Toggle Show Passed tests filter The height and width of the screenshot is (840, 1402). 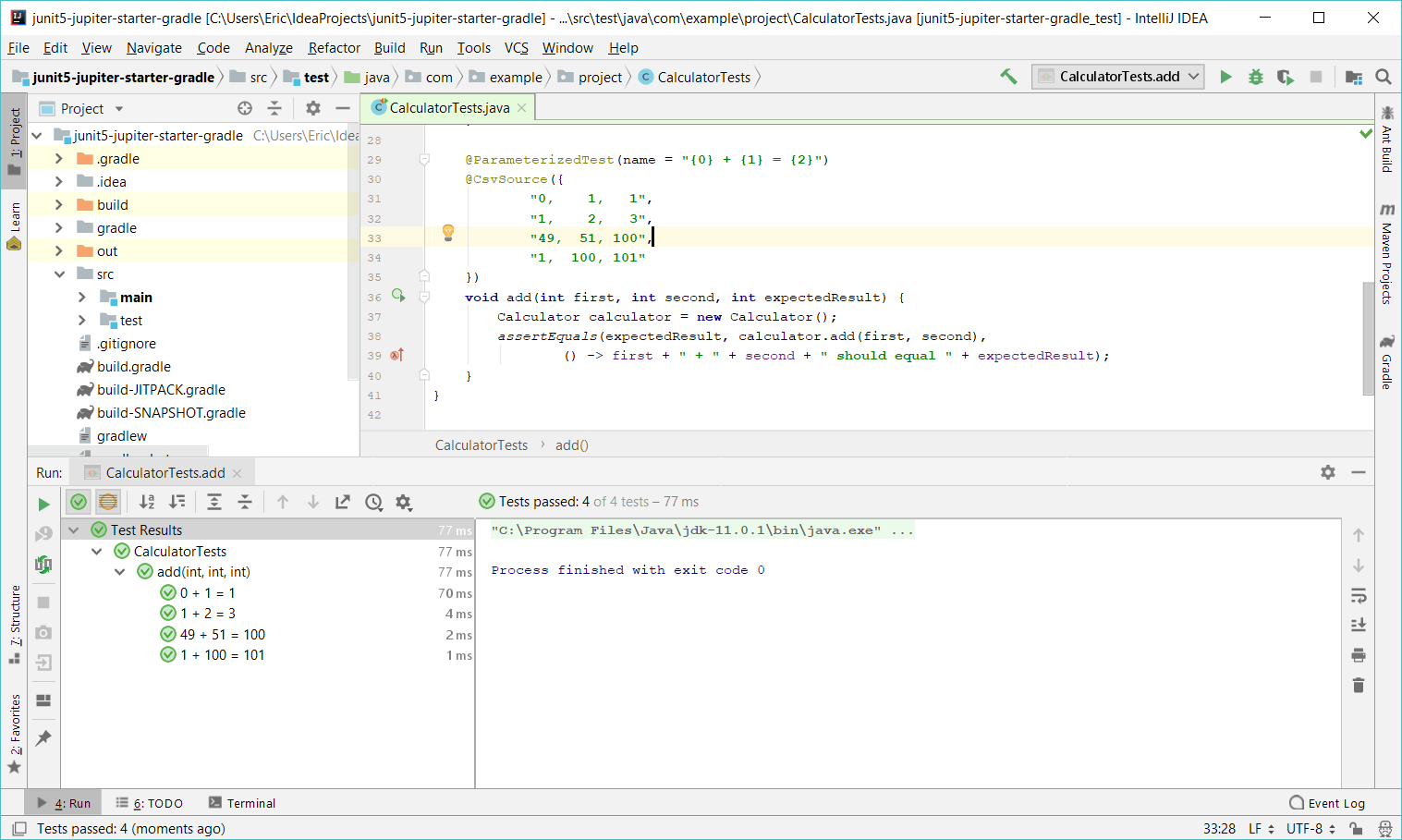click(x=79, y=502)
